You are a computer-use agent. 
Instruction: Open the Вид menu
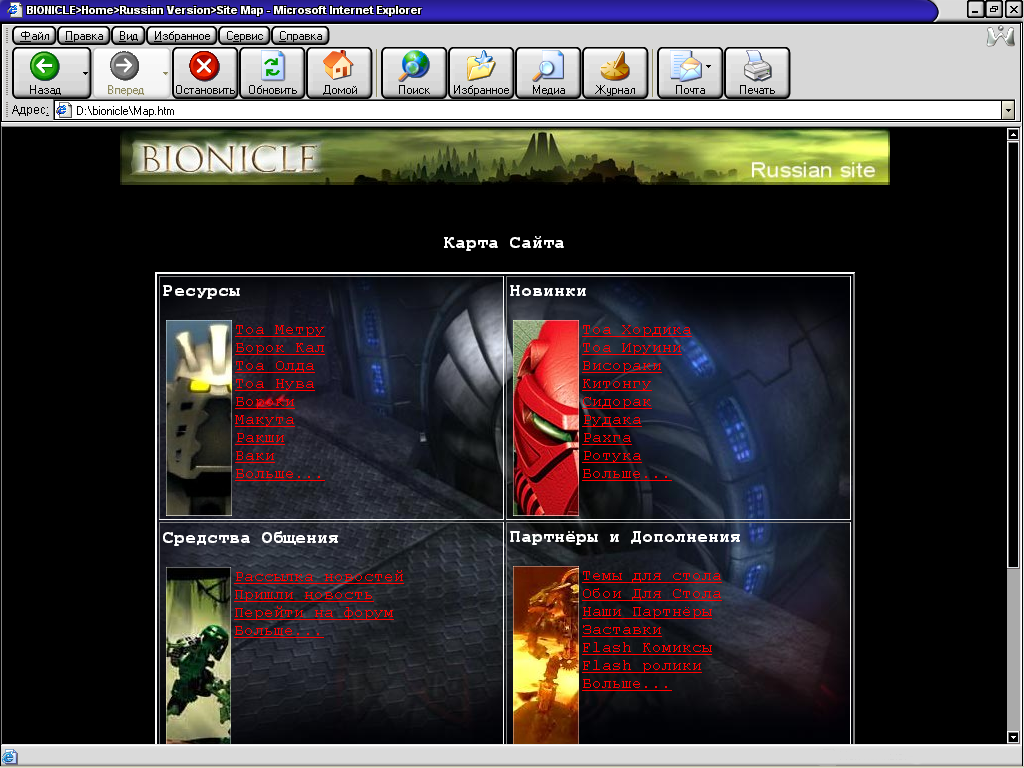(x=128, y=35)
